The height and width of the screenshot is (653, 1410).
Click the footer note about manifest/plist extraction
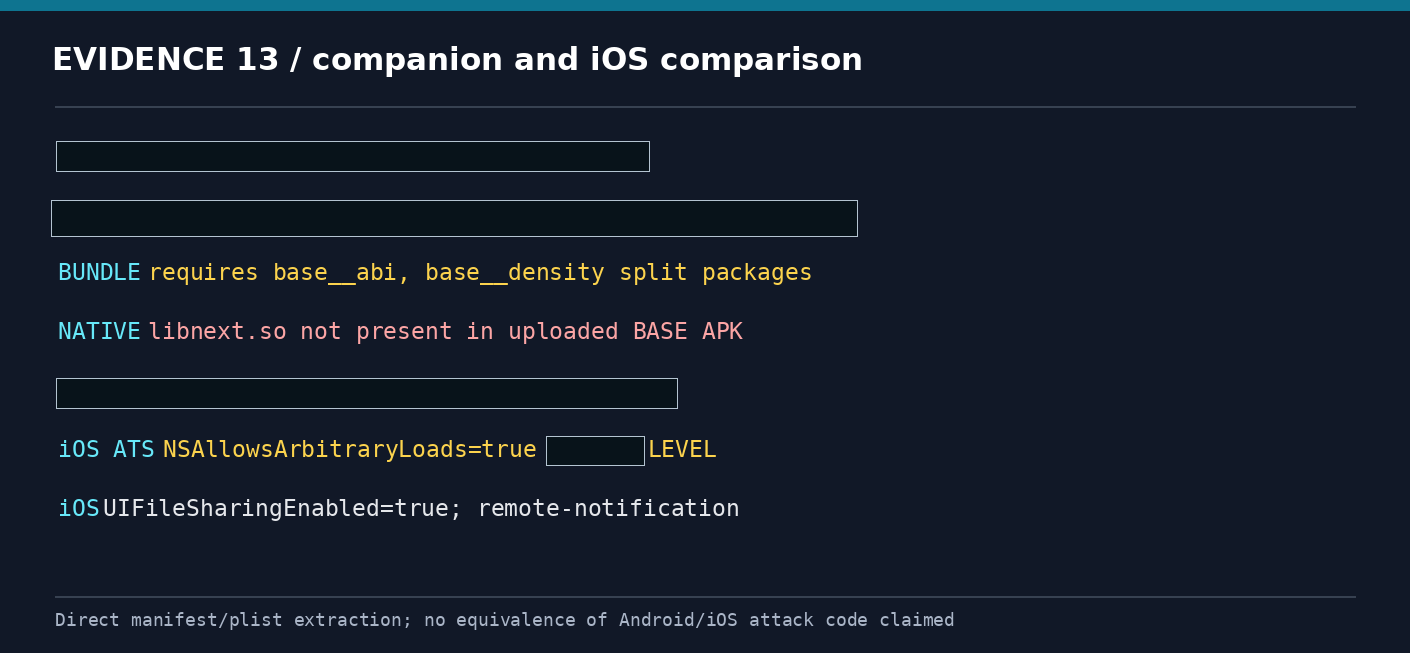(504, 620)
